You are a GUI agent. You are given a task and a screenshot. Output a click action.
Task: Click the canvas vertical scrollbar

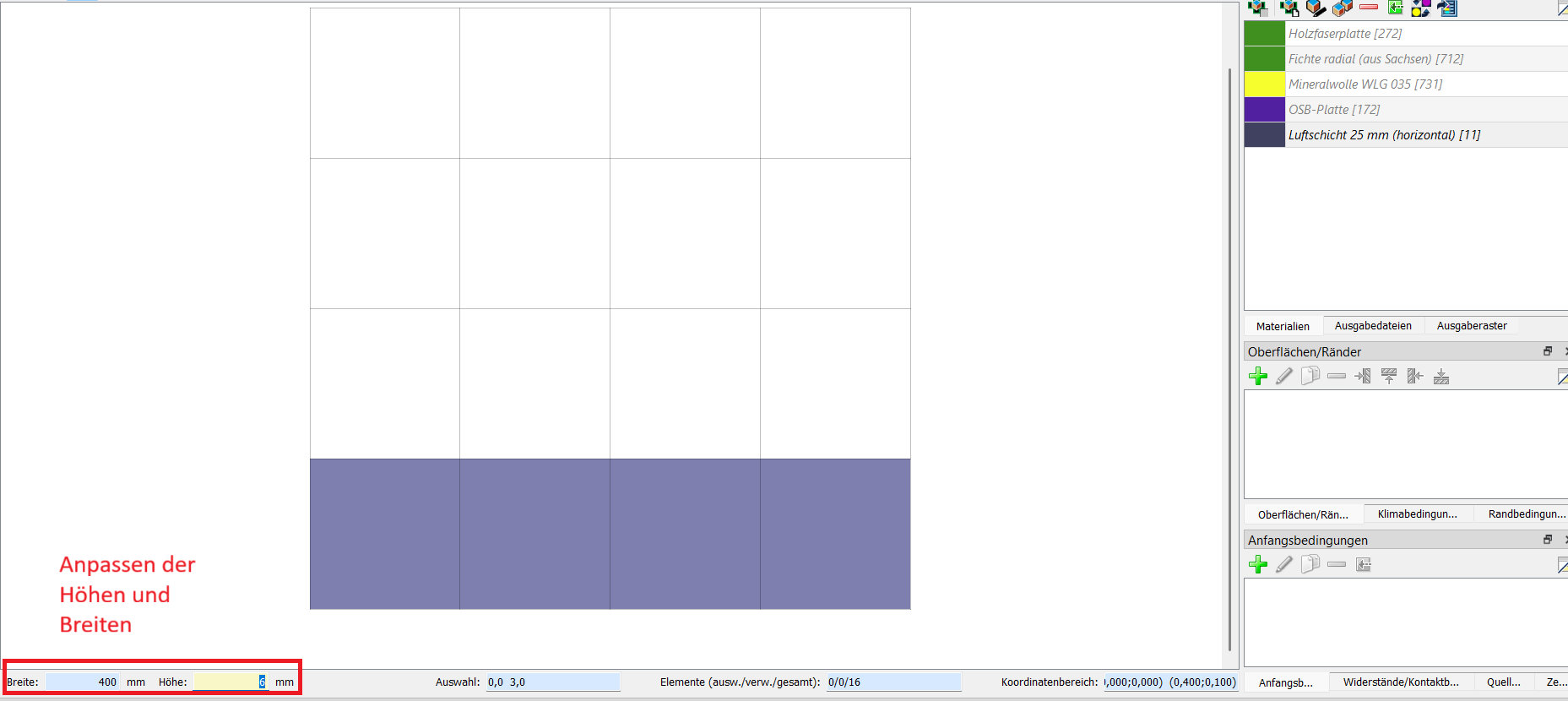point(1229,359)
